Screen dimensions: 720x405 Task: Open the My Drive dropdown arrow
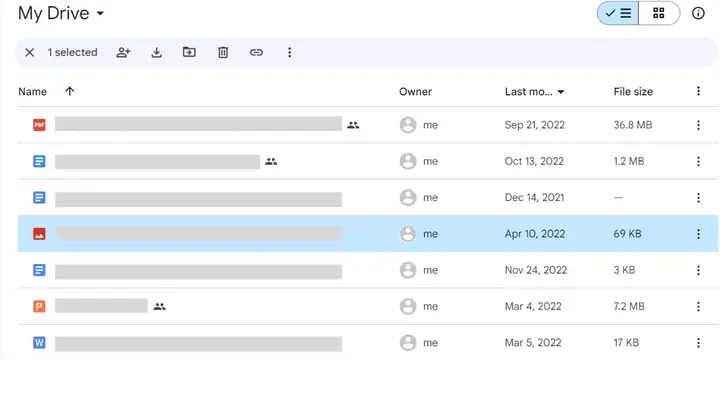pos(100,13)
